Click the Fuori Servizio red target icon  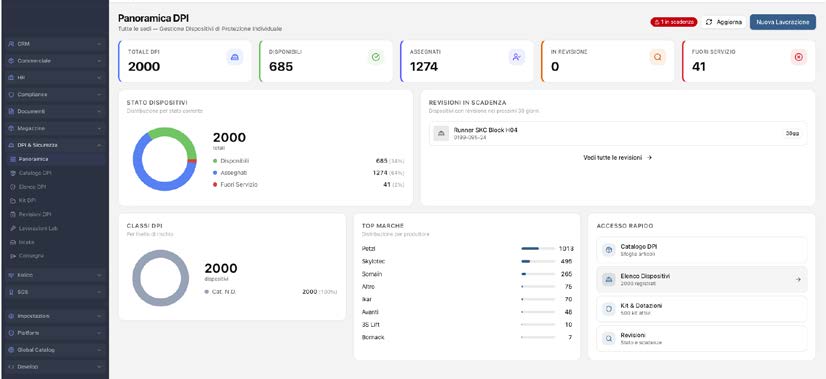799,57
